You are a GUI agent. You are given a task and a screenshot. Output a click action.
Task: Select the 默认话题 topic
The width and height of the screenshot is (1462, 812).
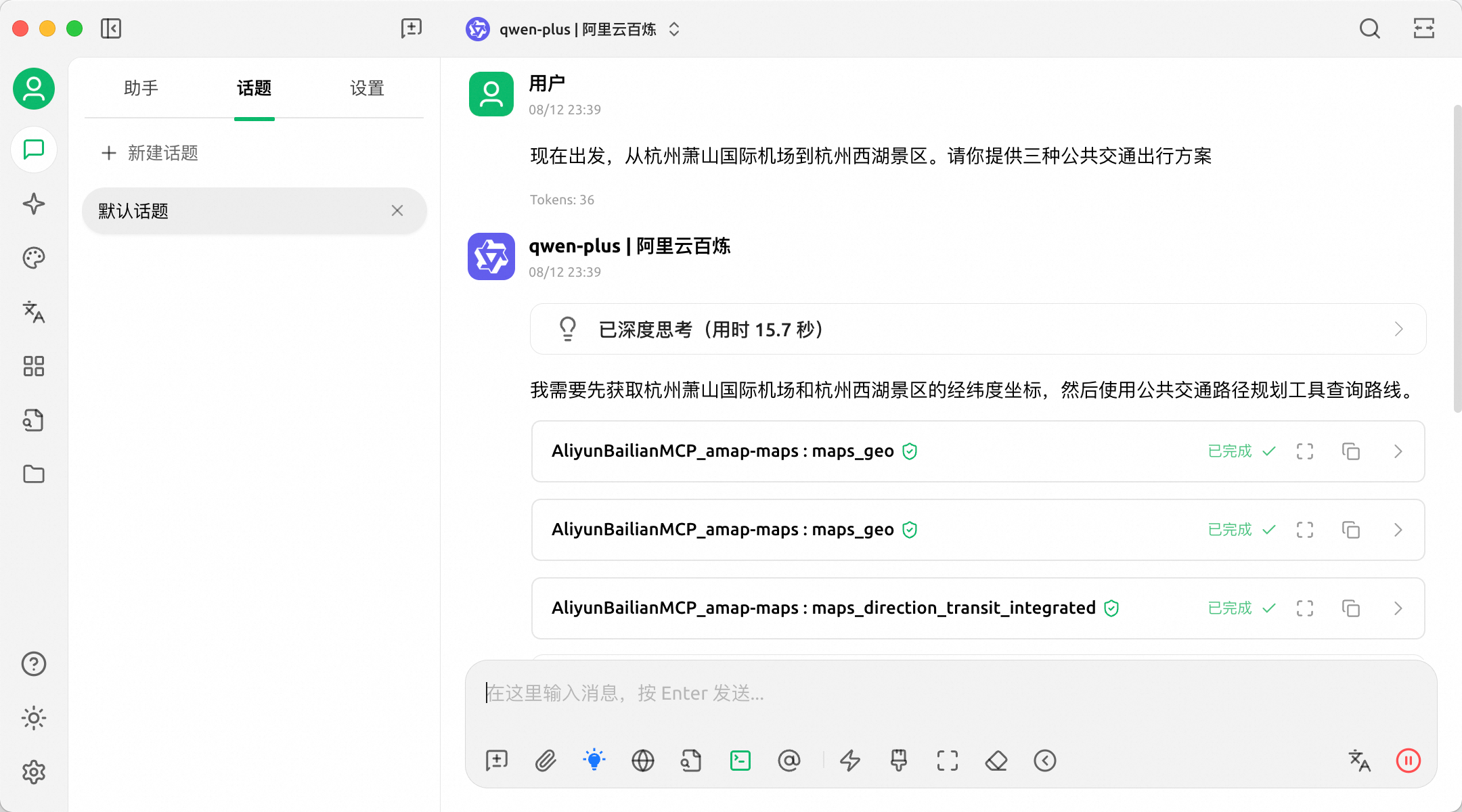254,211
